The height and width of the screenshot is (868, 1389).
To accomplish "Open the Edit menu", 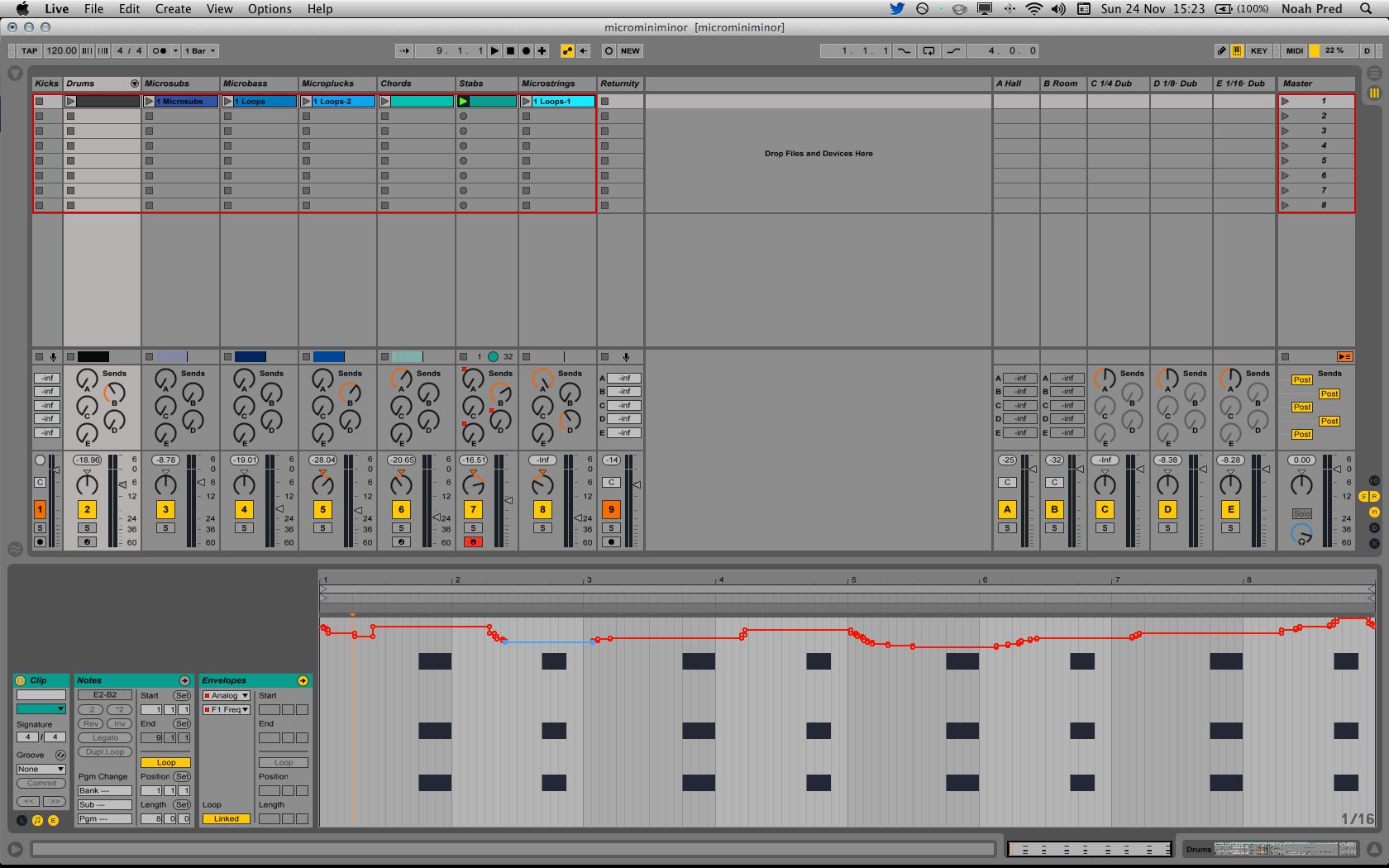I will tap(129, 9).
